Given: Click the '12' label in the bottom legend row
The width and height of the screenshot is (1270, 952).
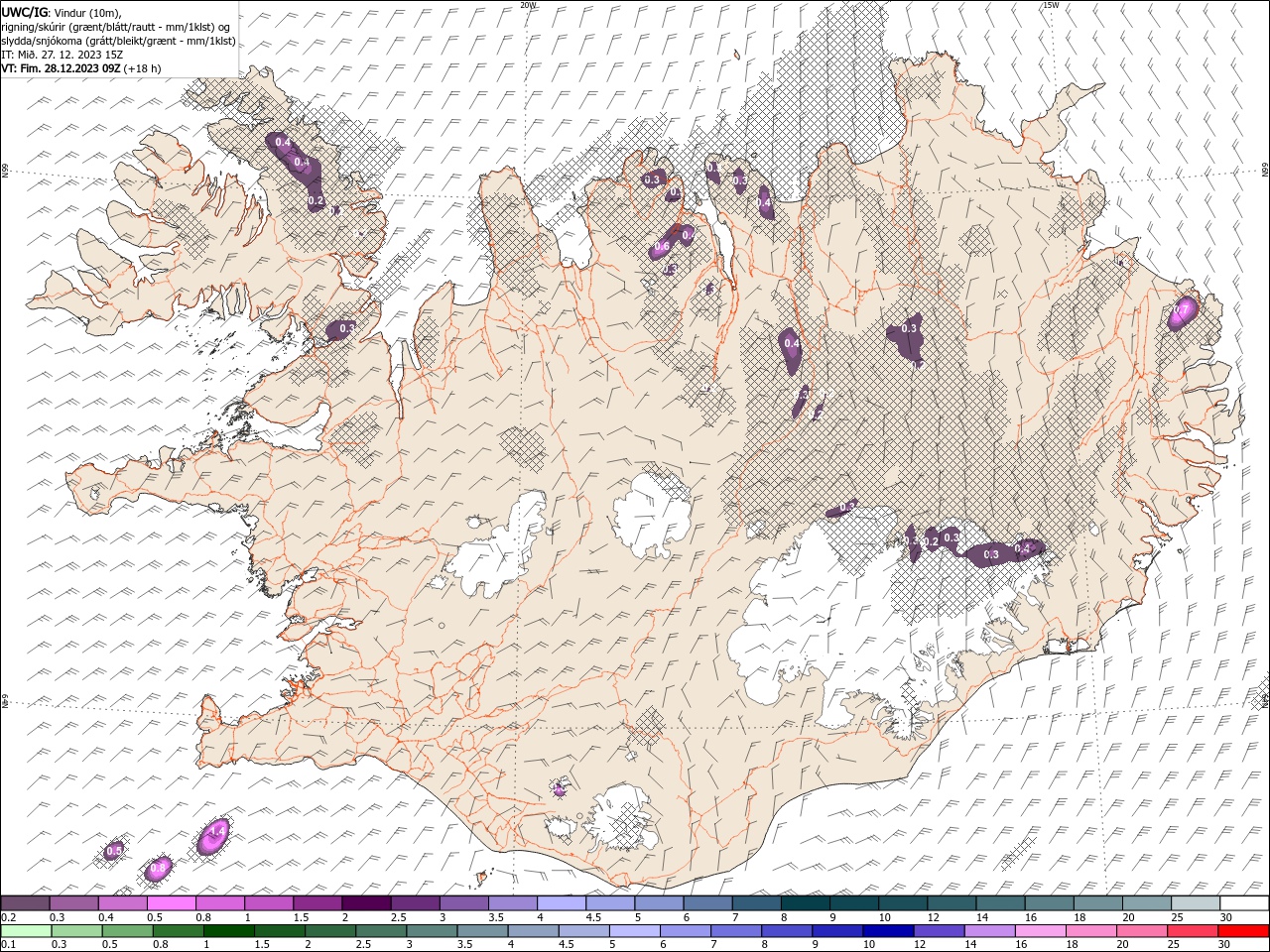Looking at the screenshot, I should click(921, 946).
